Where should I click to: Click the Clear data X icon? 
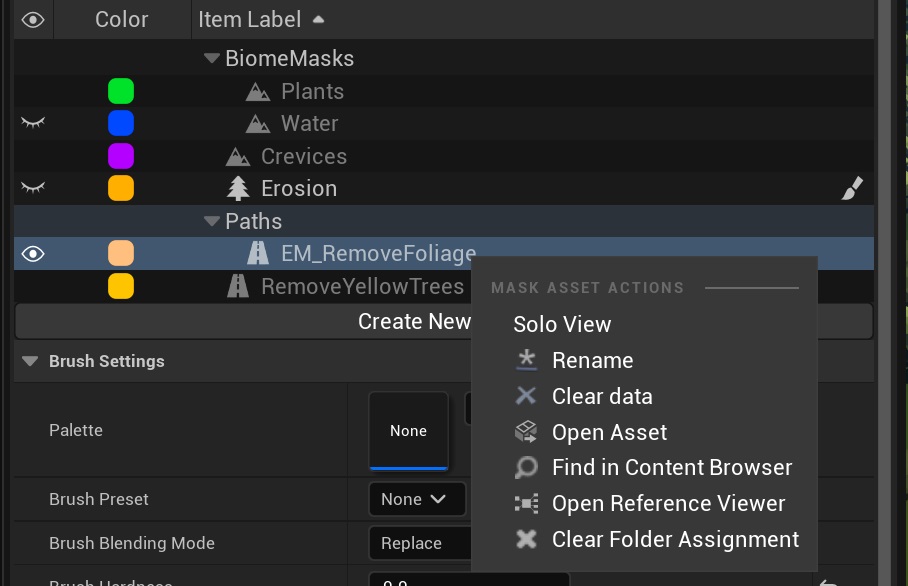click(525, 396)
